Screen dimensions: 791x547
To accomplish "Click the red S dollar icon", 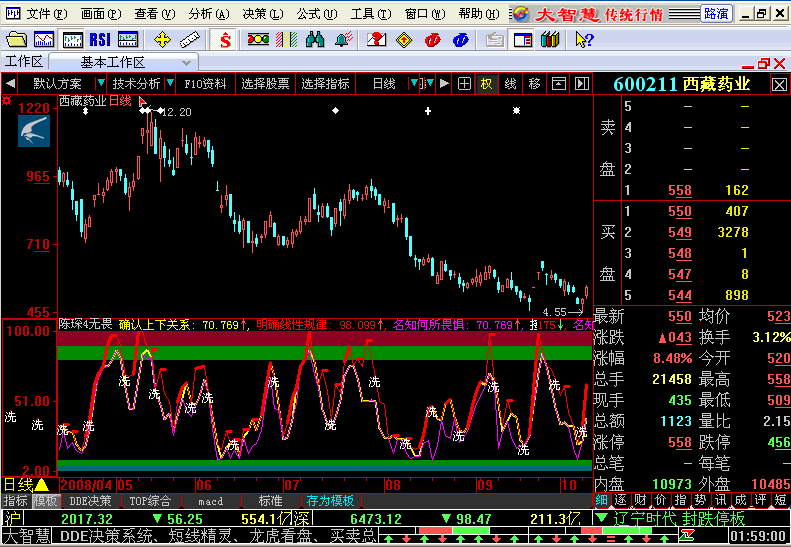I will click(x=225, y=40).
